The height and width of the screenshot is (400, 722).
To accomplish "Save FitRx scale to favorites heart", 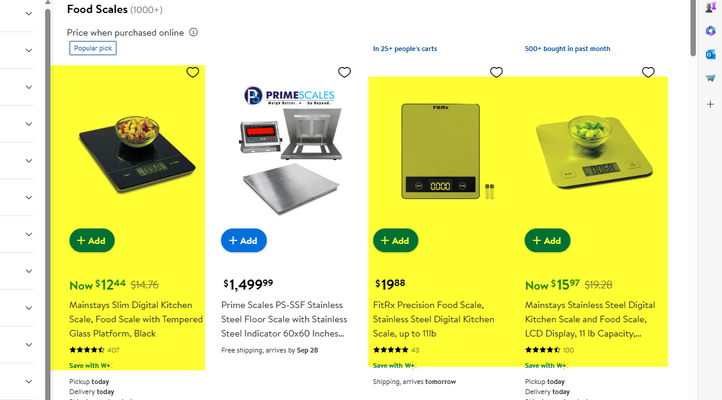I will point(496,72).
